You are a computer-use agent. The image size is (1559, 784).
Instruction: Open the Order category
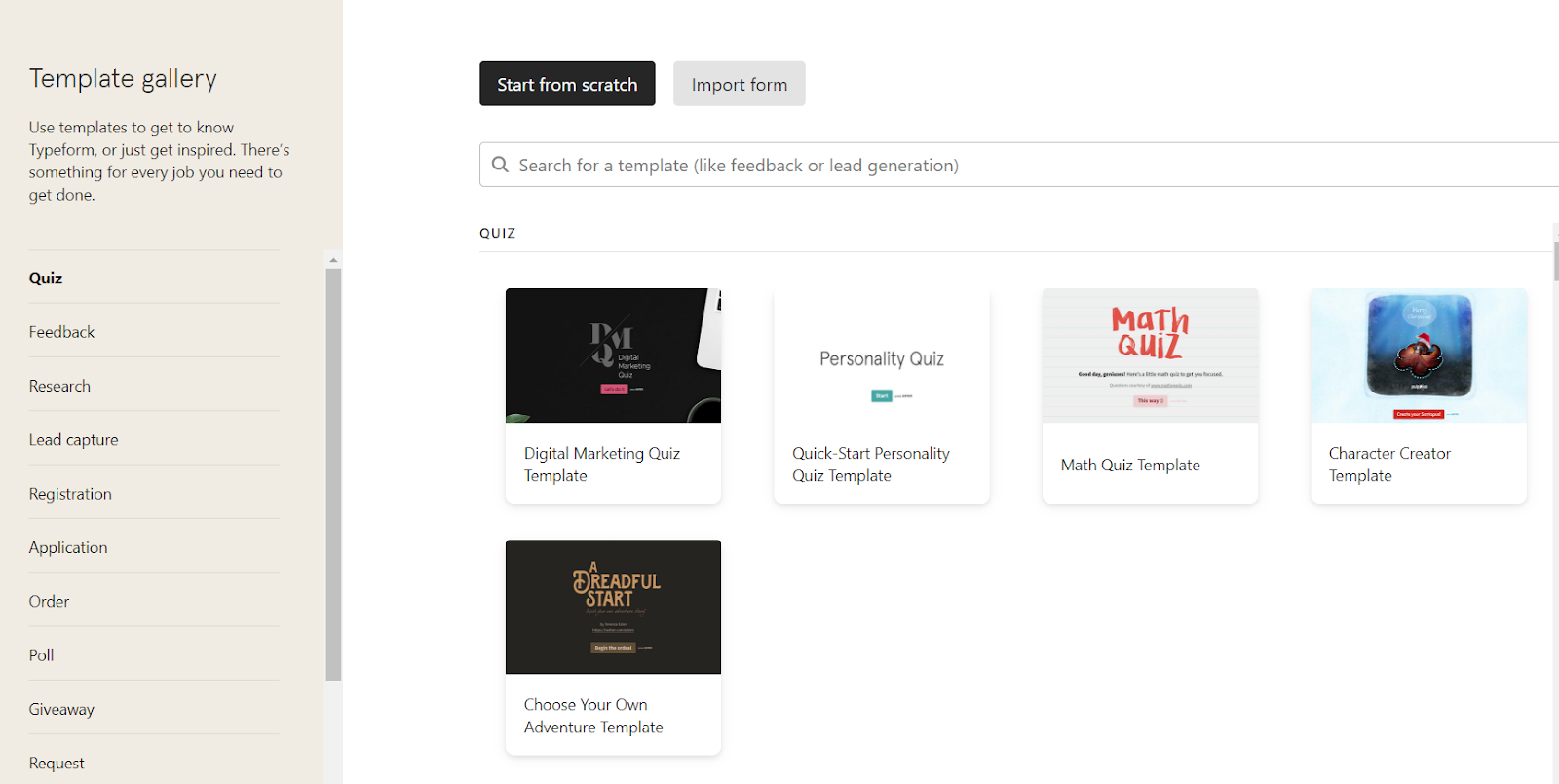coord(50,602)
